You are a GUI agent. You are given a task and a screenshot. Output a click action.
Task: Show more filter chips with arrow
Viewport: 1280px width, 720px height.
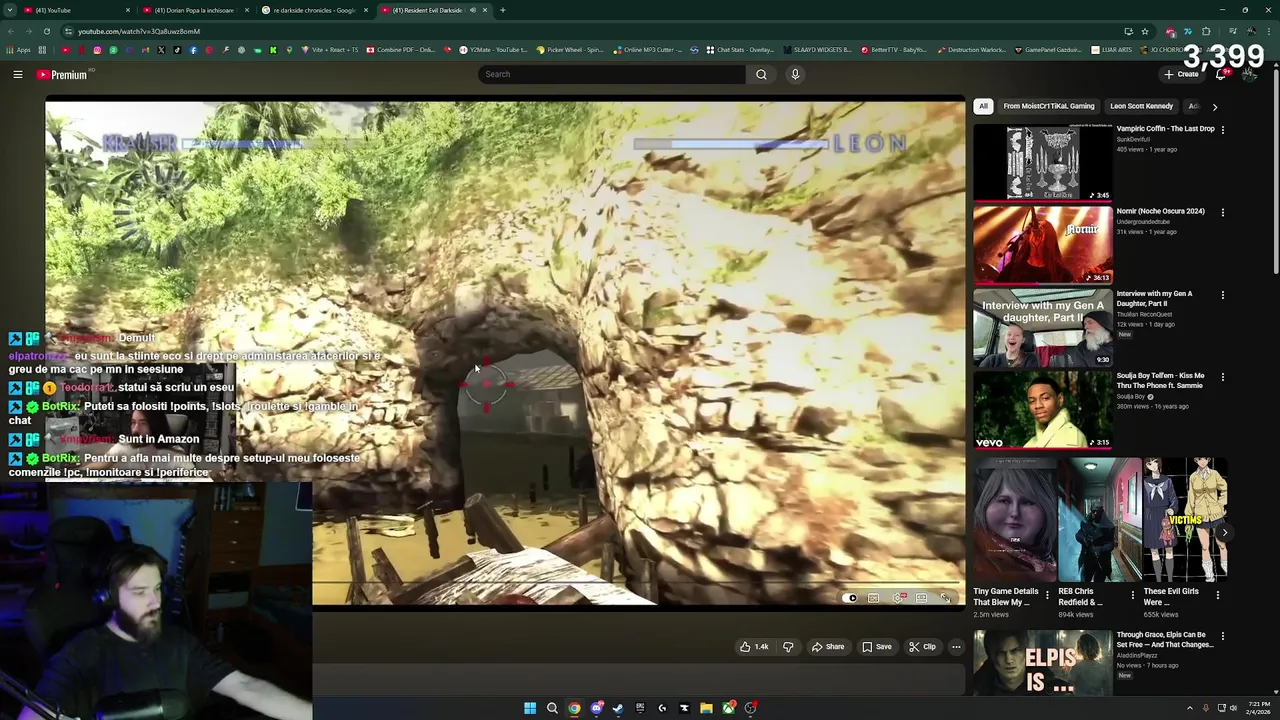click(1215, 106)
